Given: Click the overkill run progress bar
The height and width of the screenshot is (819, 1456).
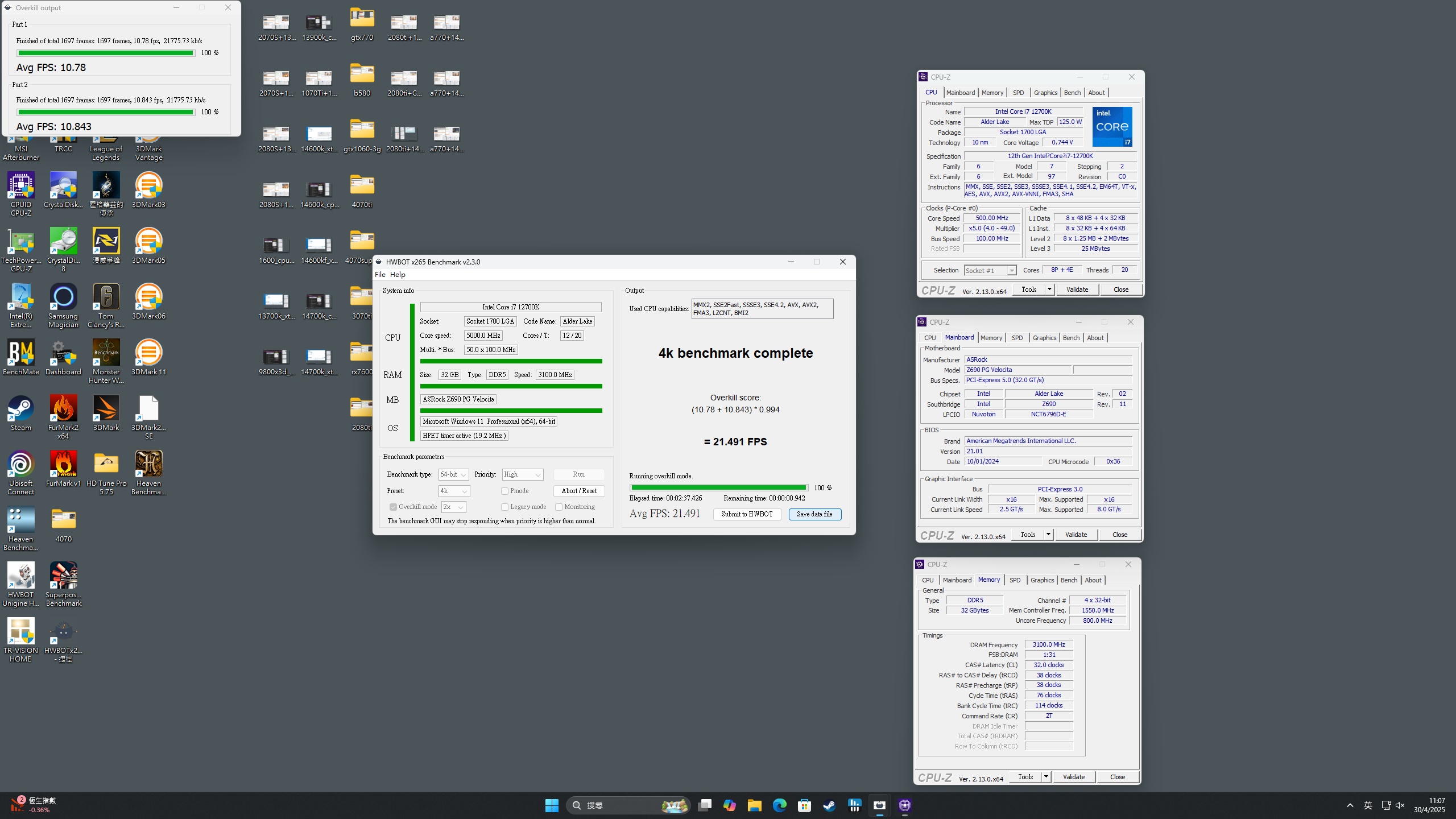Looking at the screenshot, I should click(x=719, y=487).
